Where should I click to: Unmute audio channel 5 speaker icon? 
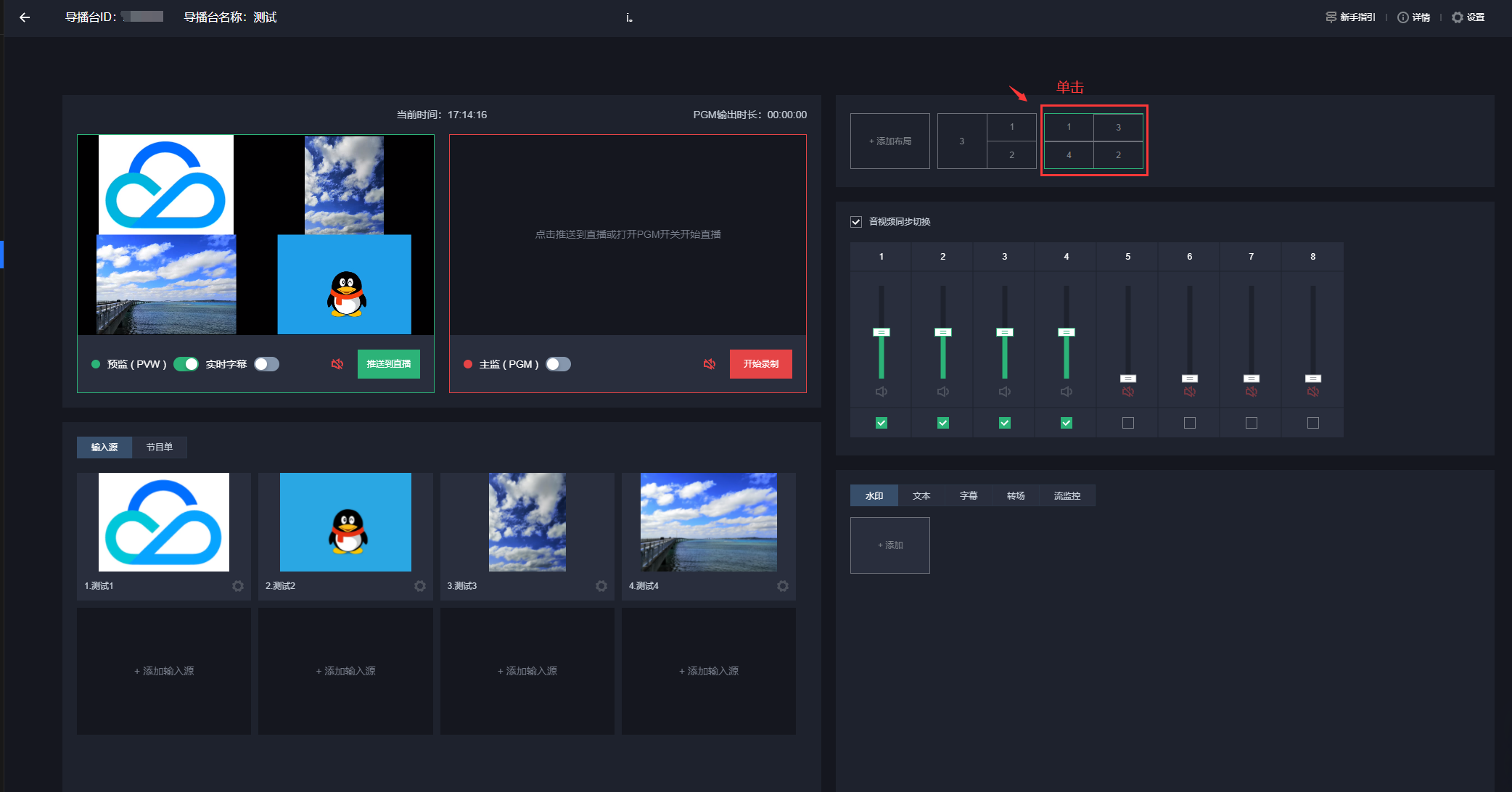click(1128, 392)
